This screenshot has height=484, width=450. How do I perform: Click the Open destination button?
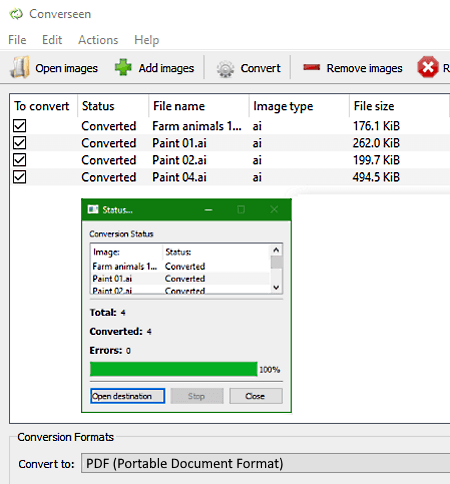coord(127,396)
